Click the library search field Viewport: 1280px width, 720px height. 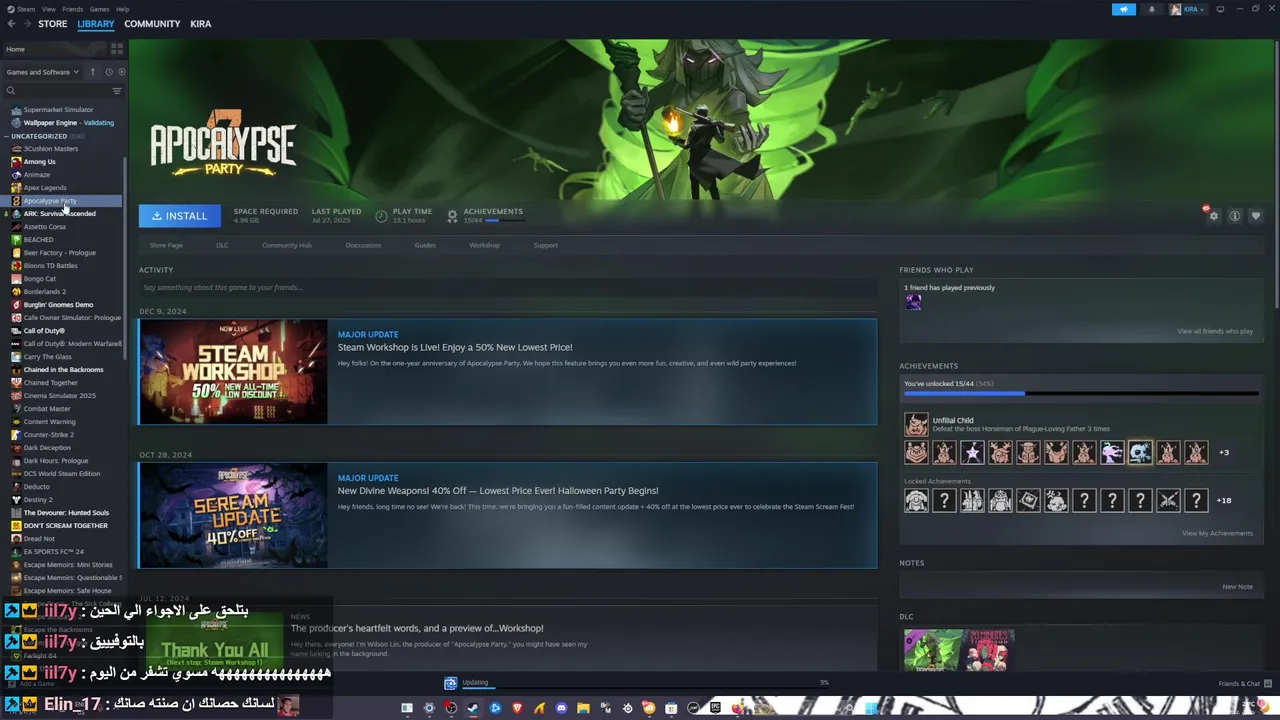pyautogui.click(x=58, y=91)
